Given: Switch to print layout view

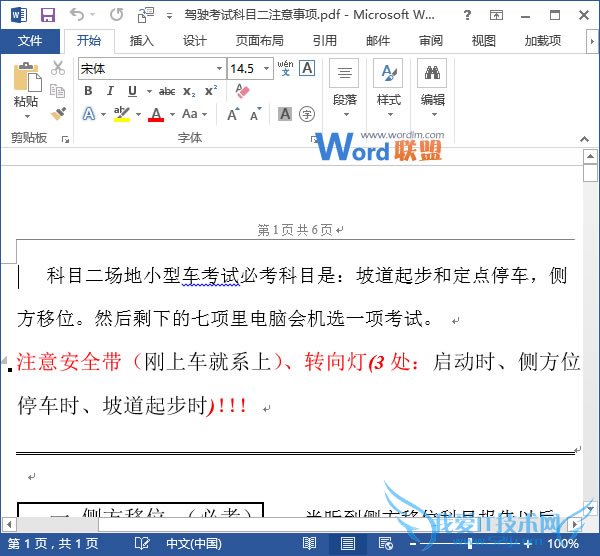Looking at the screenshot, I should (347, 543).
